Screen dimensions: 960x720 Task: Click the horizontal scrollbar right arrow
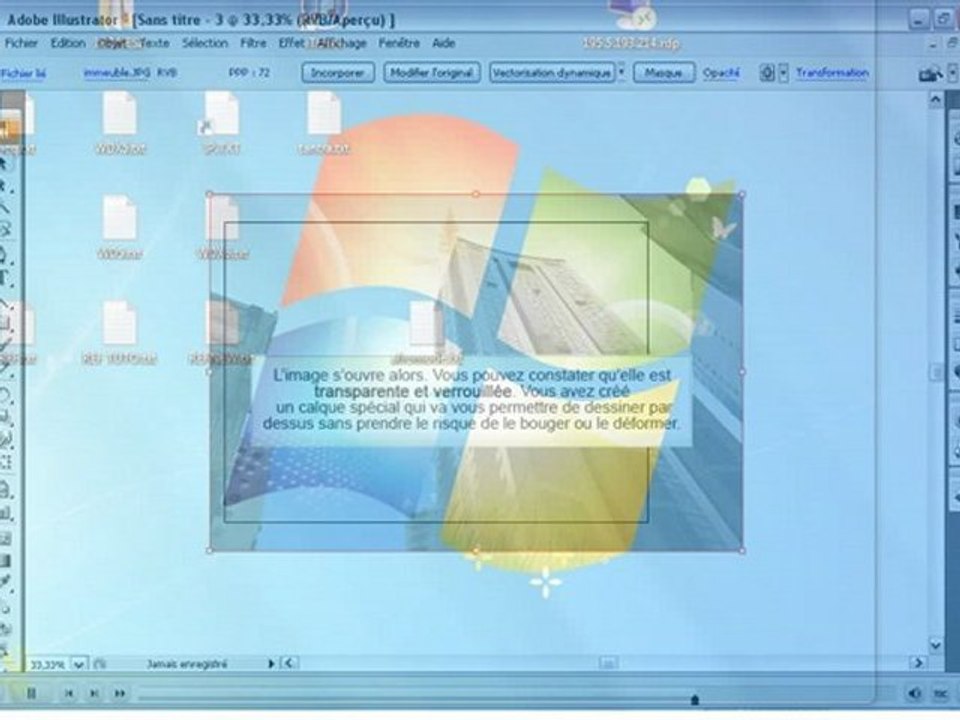pyautogui.click(x=918, y=663)
